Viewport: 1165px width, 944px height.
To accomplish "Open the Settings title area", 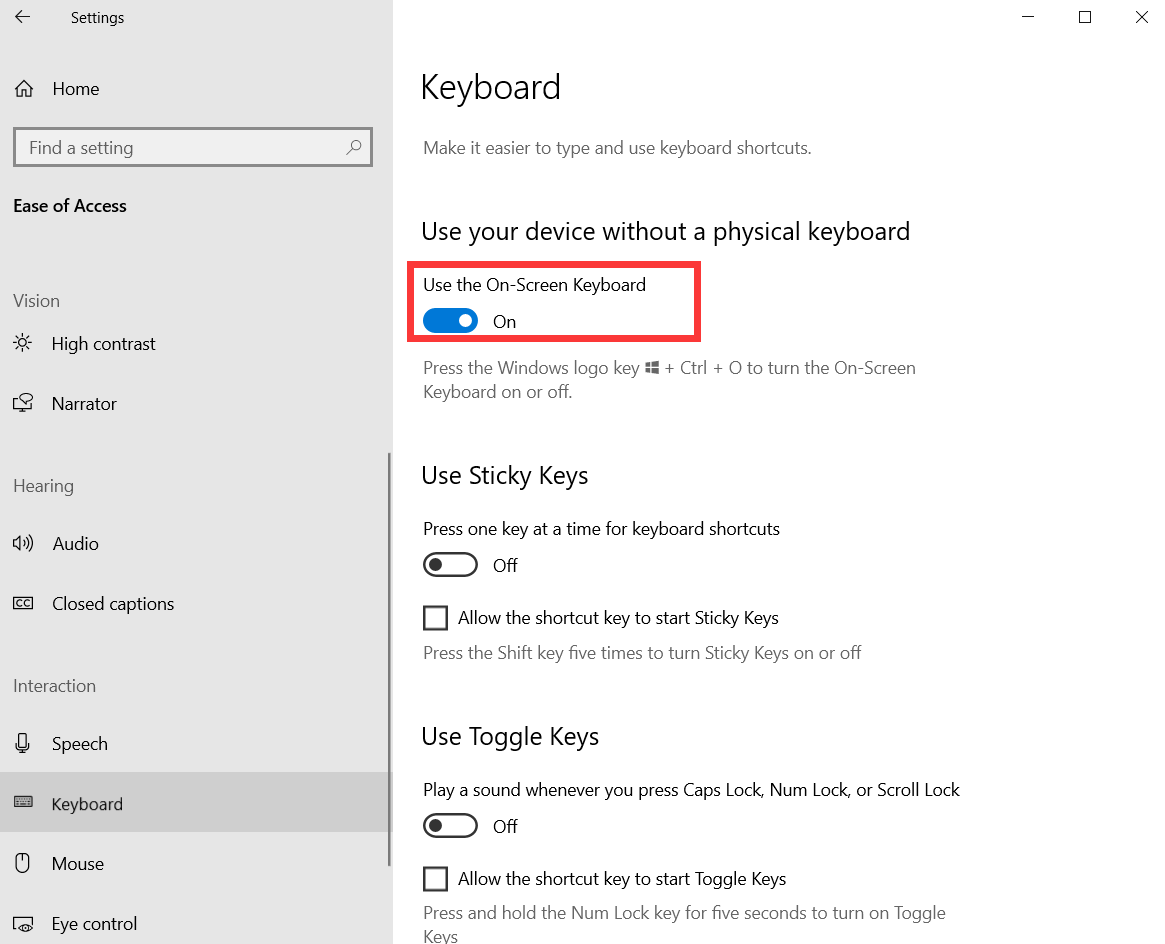I will tap(96, 17).
